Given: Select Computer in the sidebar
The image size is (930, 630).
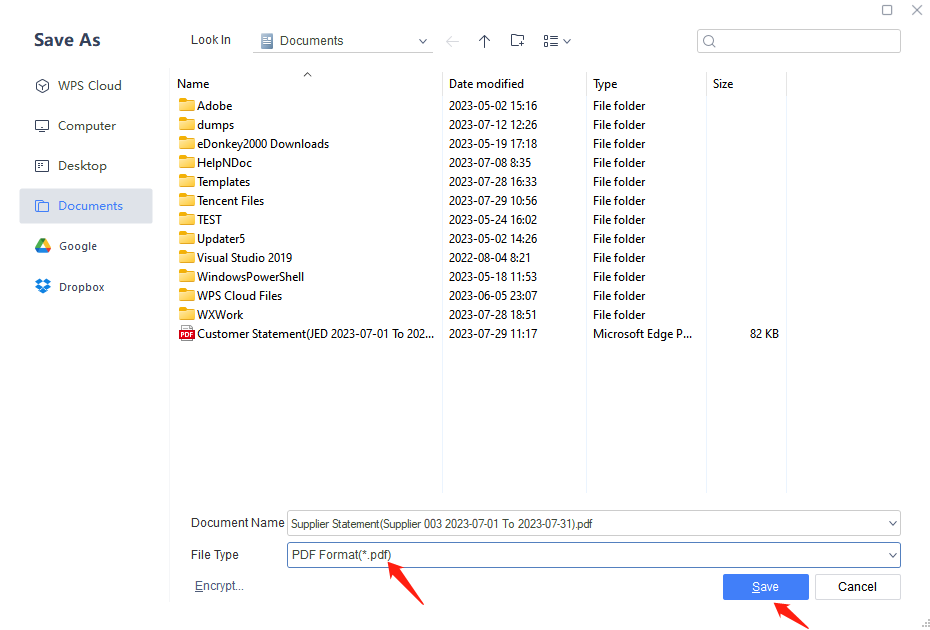Looking at the screenshot, I should point(86,126).
